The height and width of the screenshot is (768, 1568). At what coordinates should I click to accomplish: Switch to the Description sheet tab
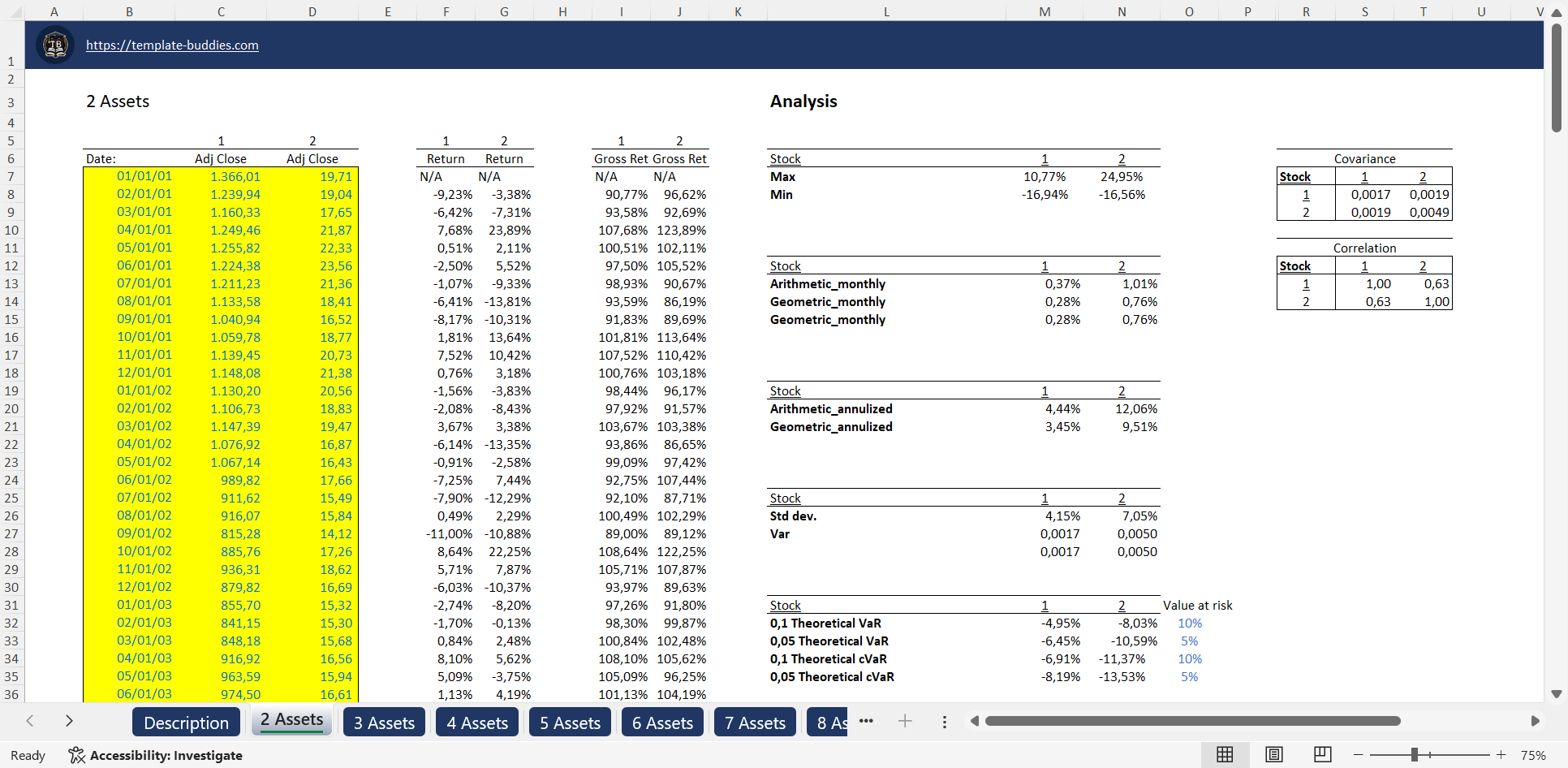point(186,723)
